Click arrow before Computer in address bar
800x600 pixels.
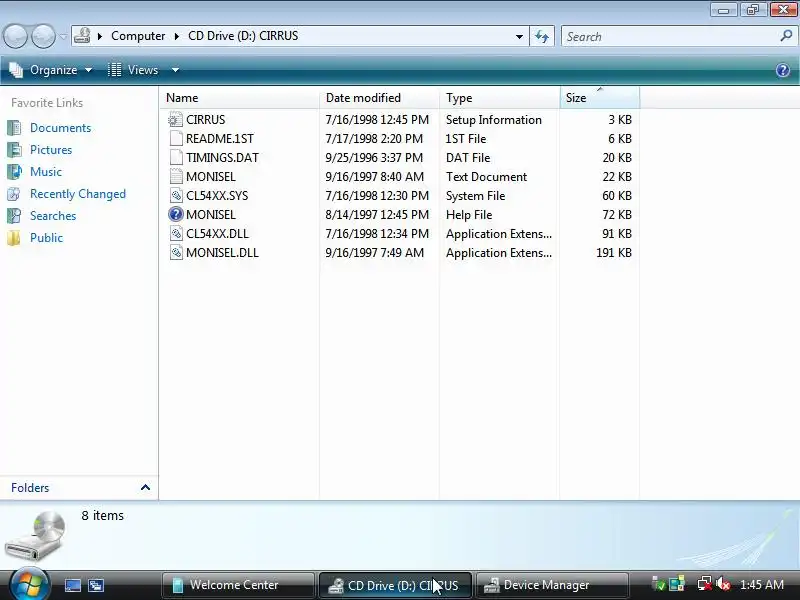pyautogui.click(x=100, y=36)
